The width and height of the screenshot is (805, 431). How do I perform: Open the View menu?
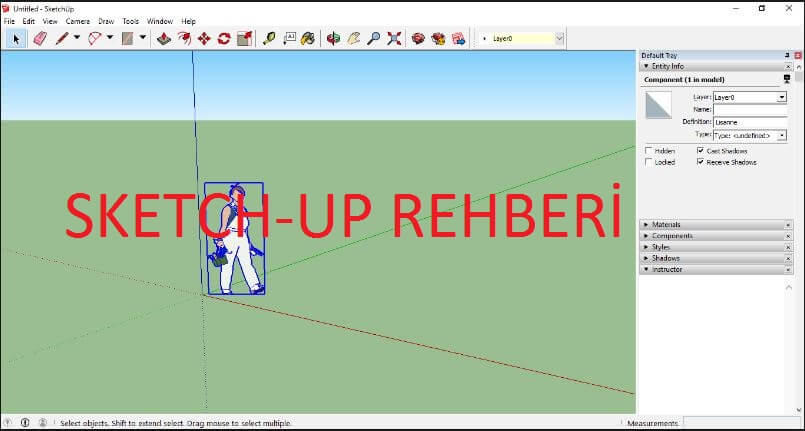tap(50, 22)
